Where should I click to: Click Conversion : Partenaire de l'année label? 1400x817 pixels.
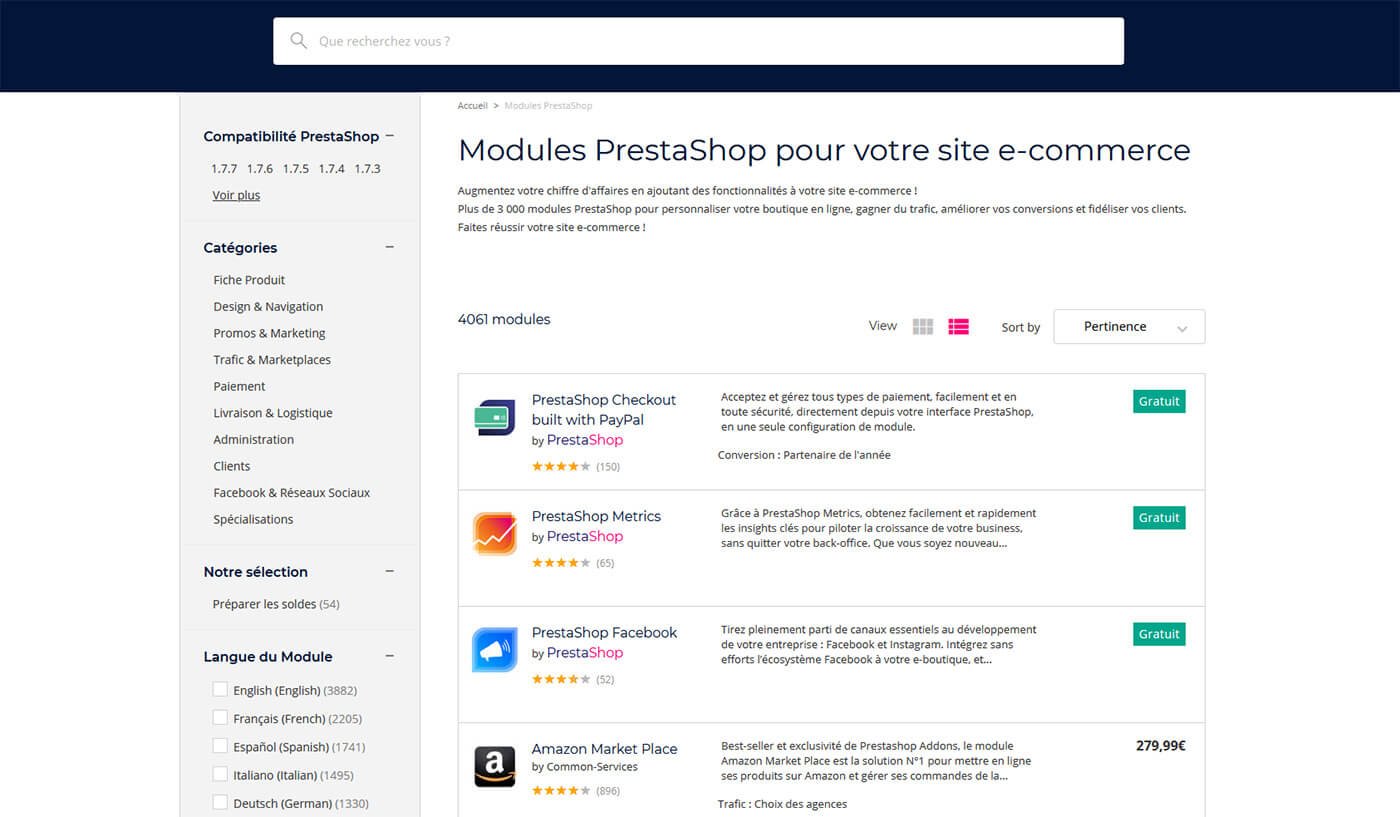click(804, 455)
